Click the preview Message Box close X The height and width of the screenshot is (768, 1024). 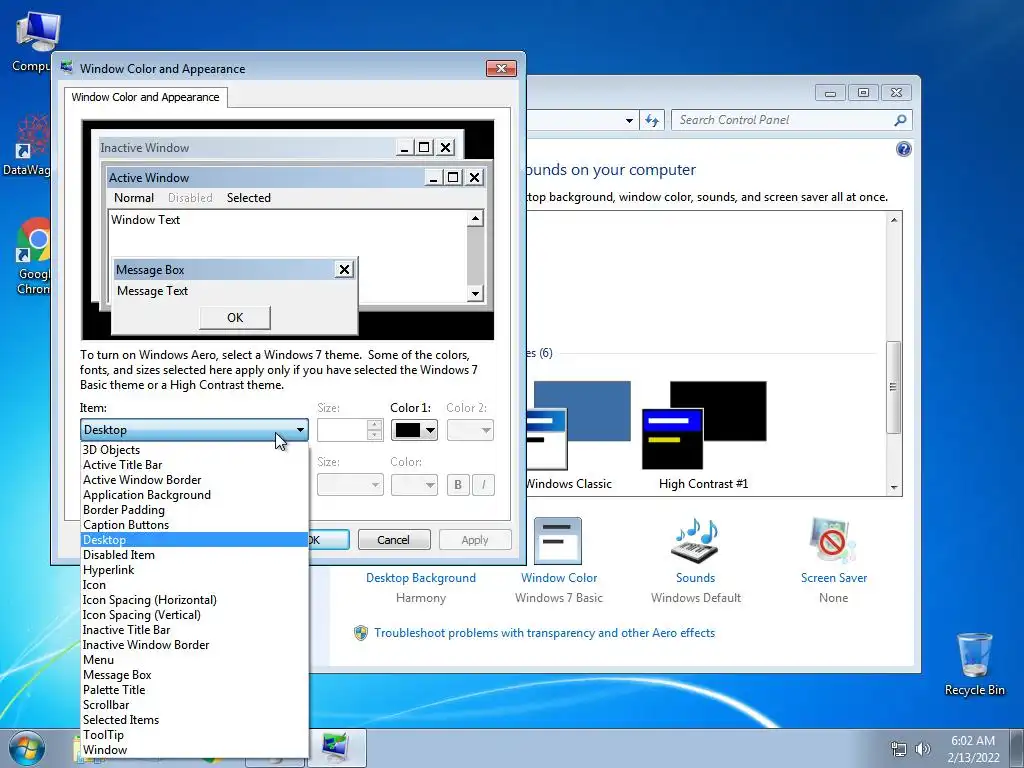pyautogui.click(x=344, y=269)
